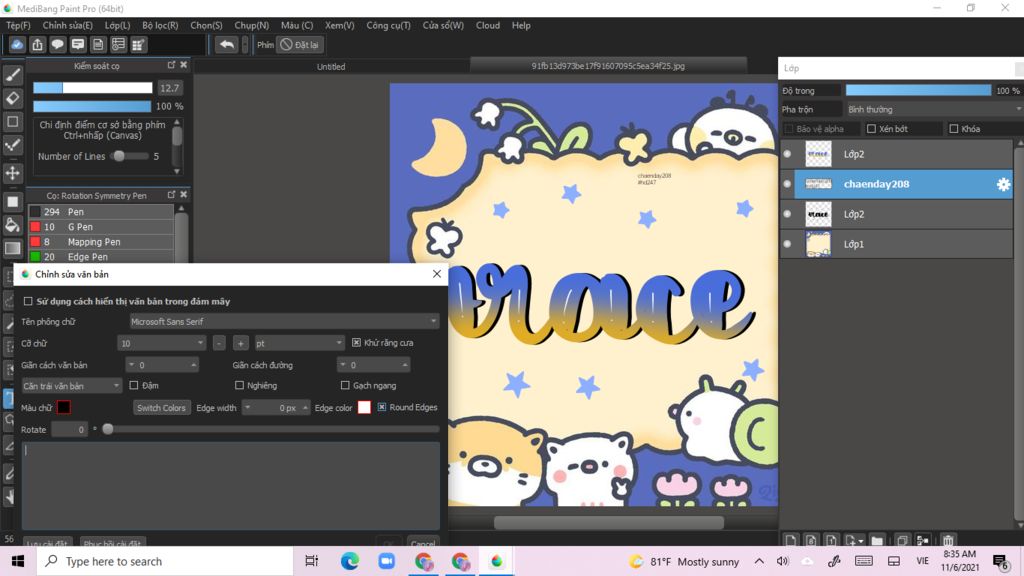
Task: Click the Đặt lại reset button
Action: 300,44
